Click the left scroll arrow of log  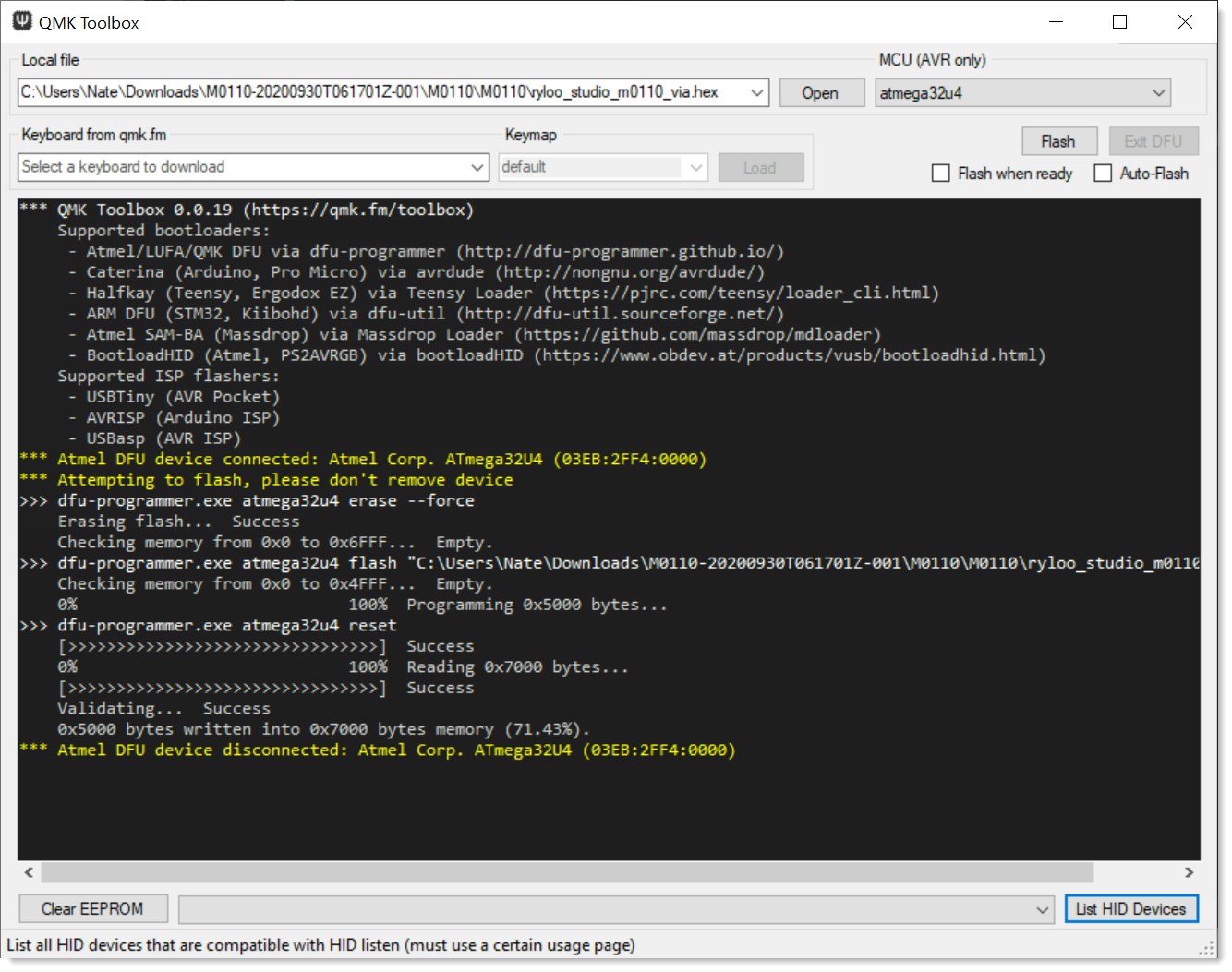pyautogui.click(x=29, y=872)
